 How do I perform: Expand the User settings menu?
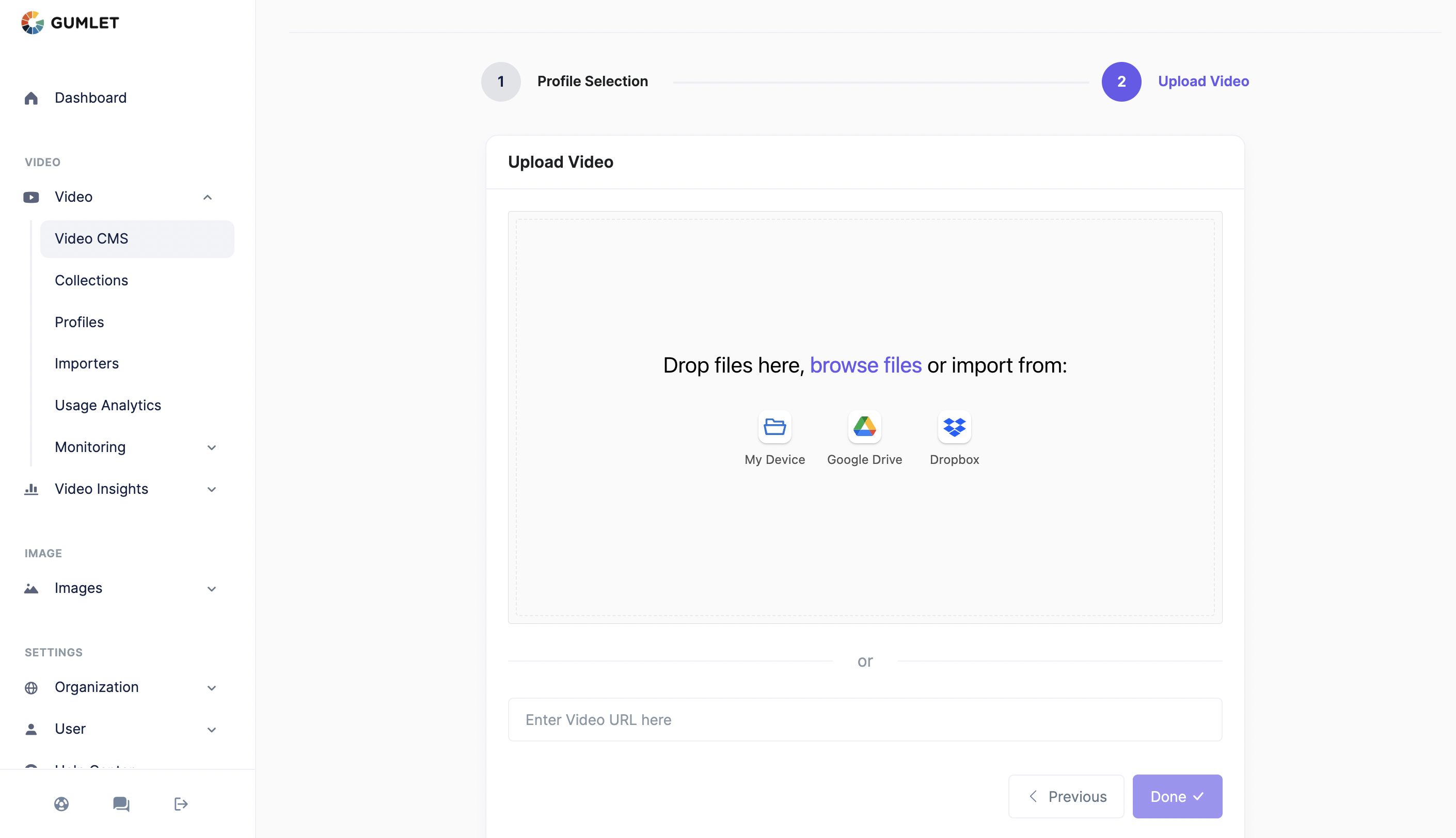(211, 730)
